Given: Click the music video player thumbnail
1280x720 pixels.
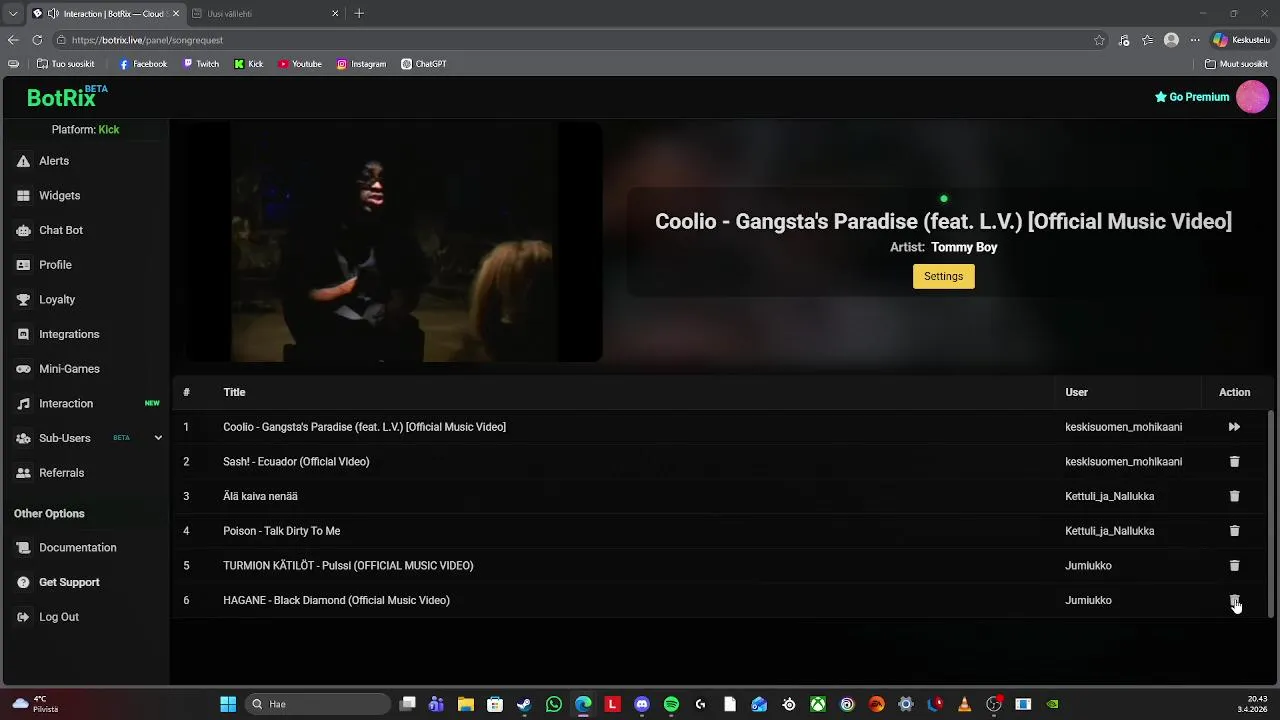Looking at the screenshot, I should pos(394,242).
